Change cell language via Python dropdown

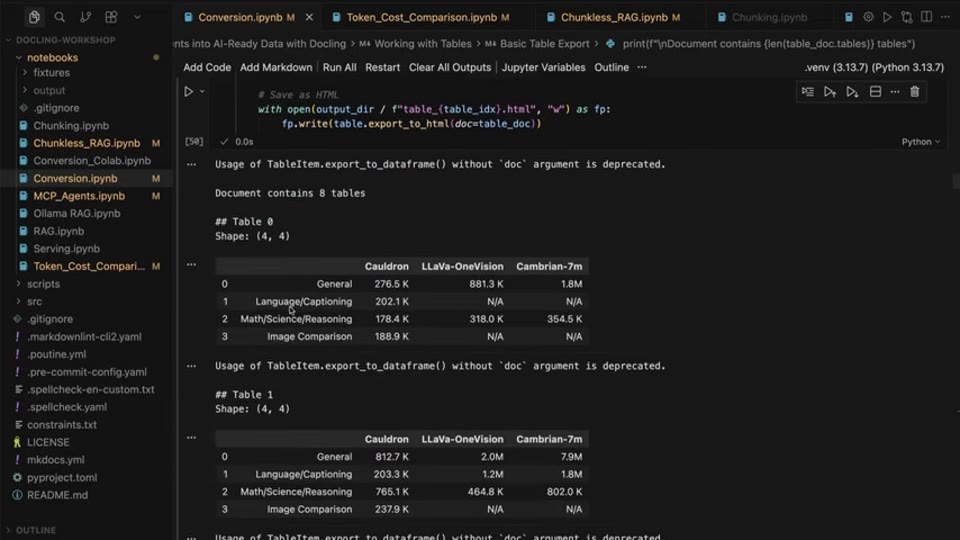point(920,141)
